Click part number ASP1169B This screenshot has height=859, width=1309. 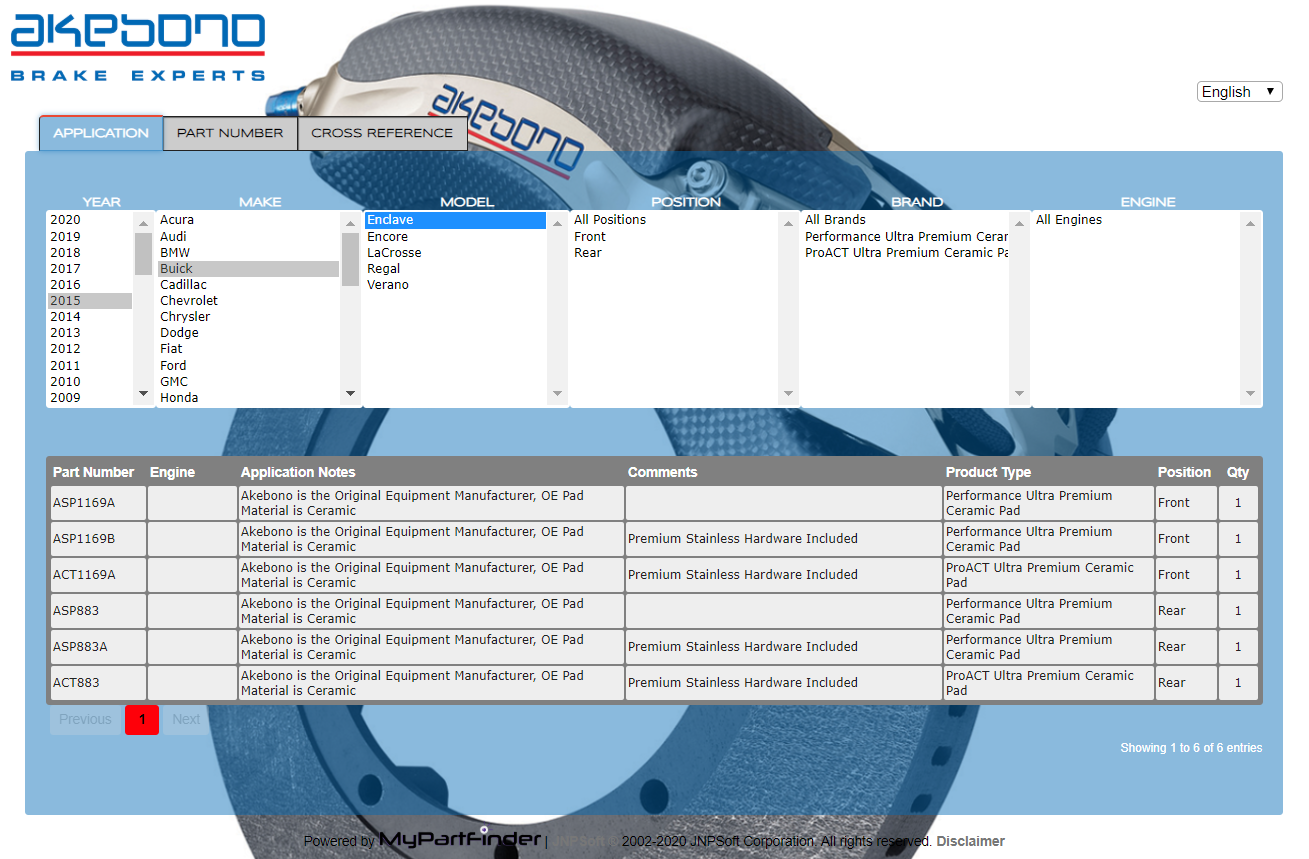[x=84, y=539]
